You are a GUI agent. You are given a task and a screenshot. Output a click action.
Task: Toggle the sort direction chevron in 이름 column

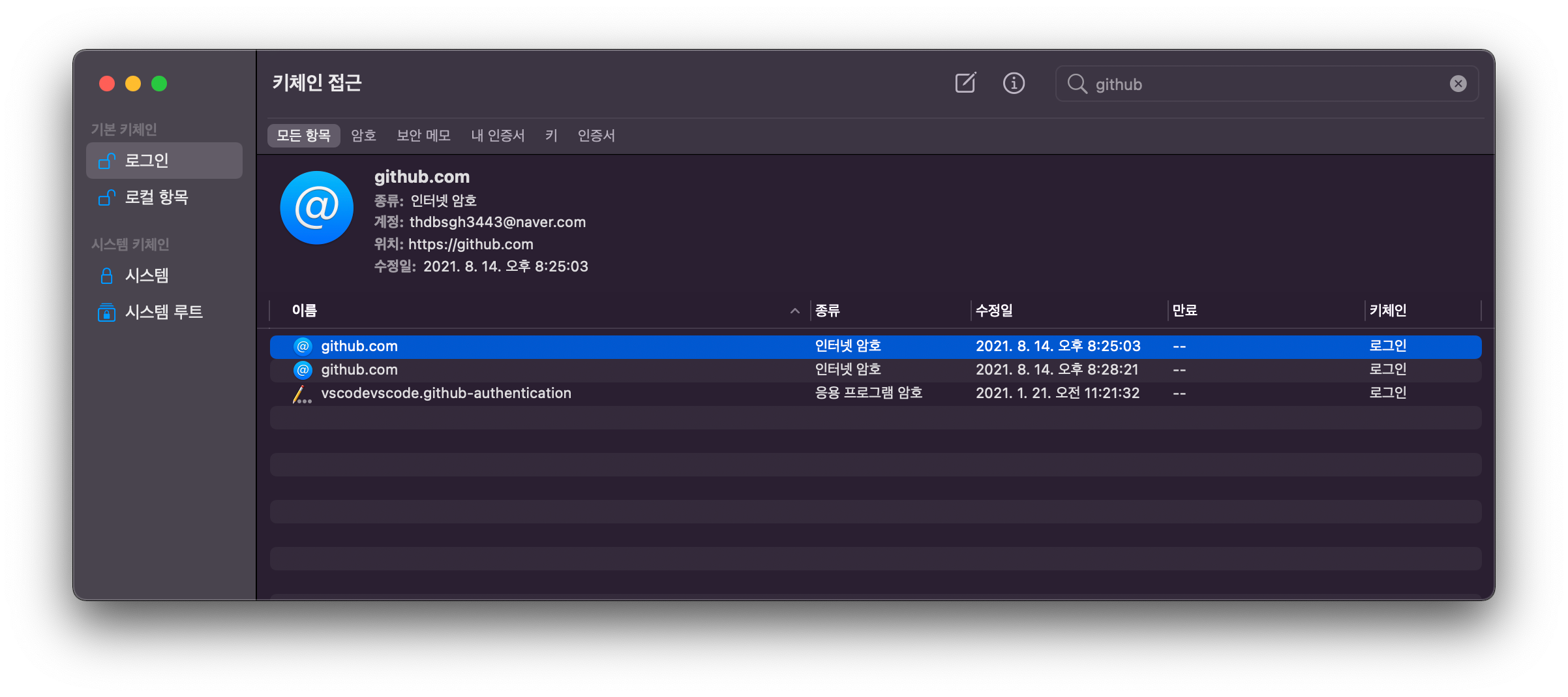(794, 311)
